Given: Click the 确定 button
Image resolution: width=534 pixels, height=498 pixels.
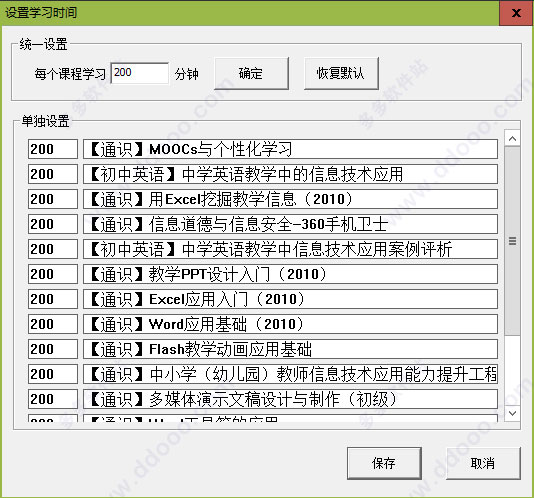Looking at the screenshot, I should point(251,73).
